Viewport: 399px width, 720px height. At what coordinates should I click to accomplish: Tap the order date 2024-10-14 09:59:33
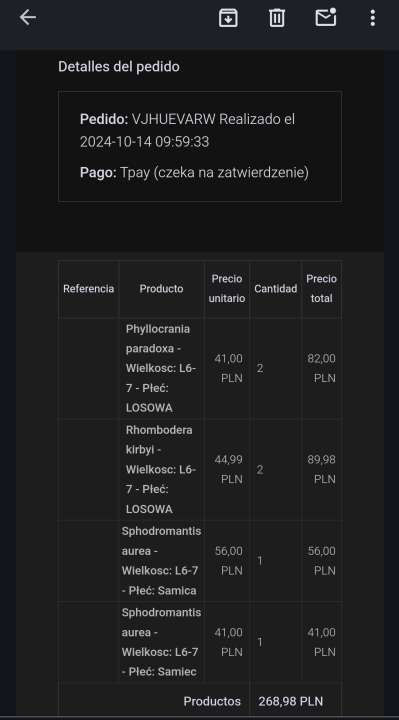pyautogui.click(x=145, y=141)
